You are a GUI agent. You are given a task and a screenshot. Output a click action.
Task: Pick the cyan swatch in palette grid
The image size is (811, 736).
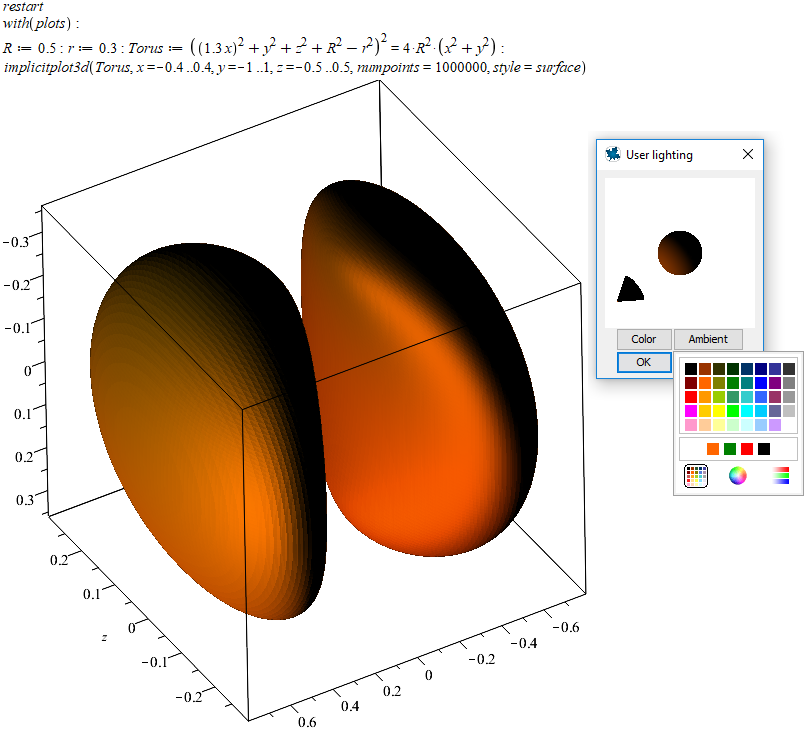click(747, 411)
